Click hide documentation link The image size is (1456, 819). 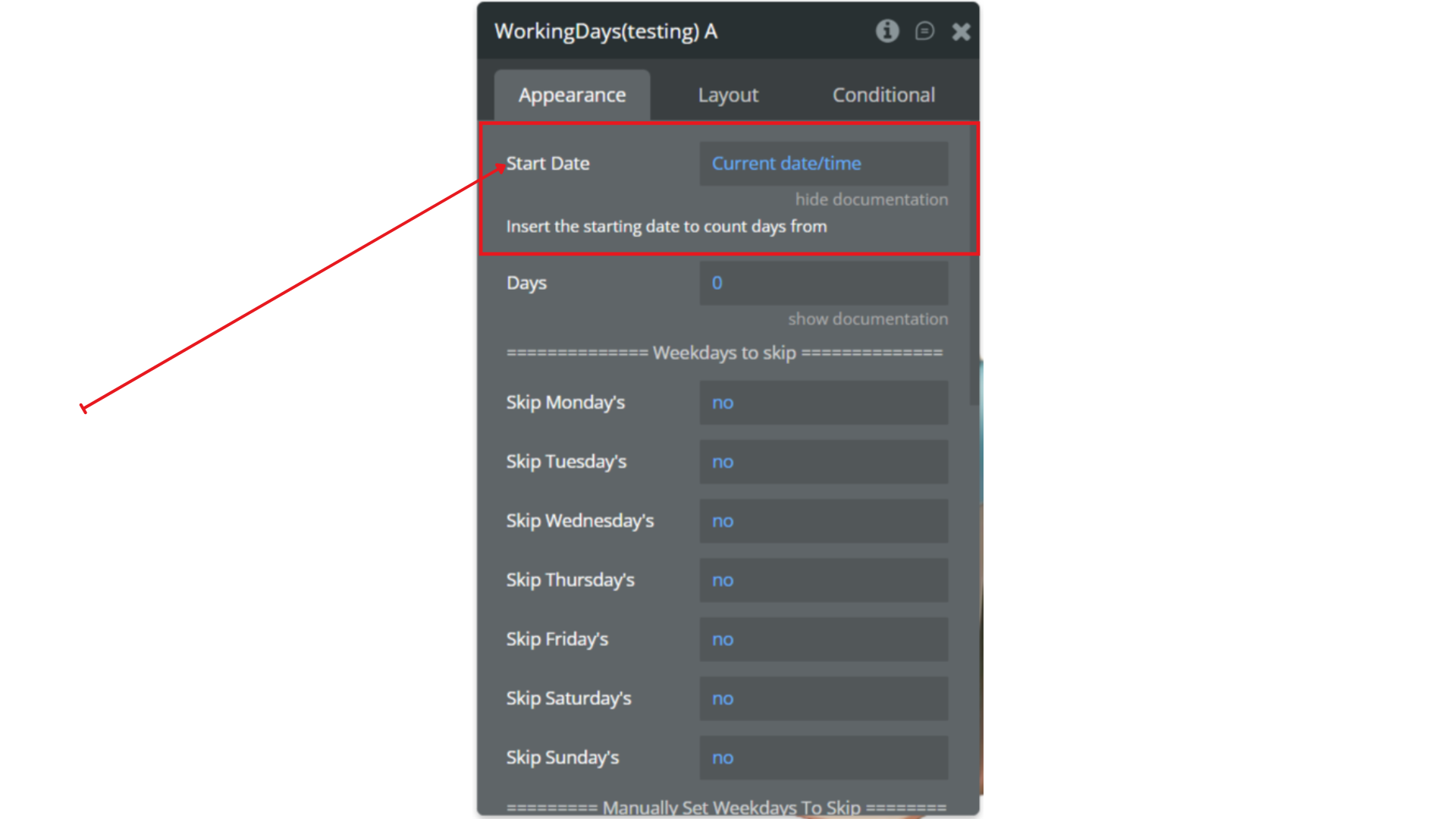pos(871,199)
